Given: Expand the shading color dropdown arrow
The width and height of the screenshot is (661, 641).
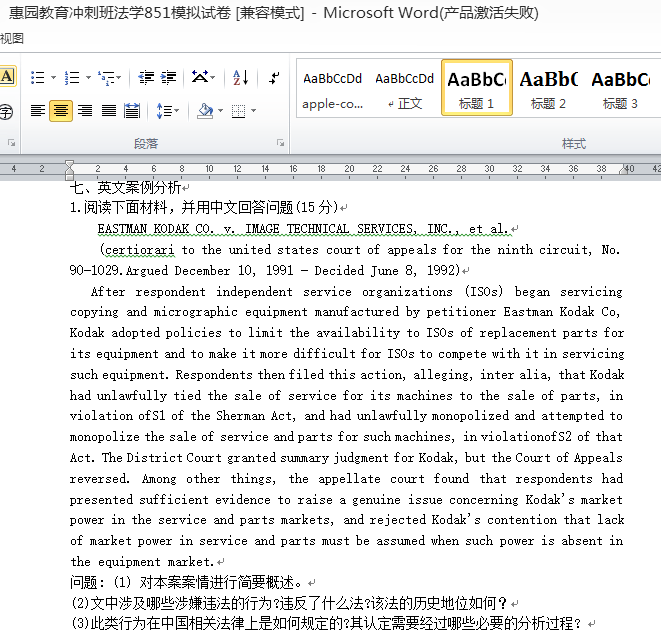Looking at the screenshot, I should point(220,111).
